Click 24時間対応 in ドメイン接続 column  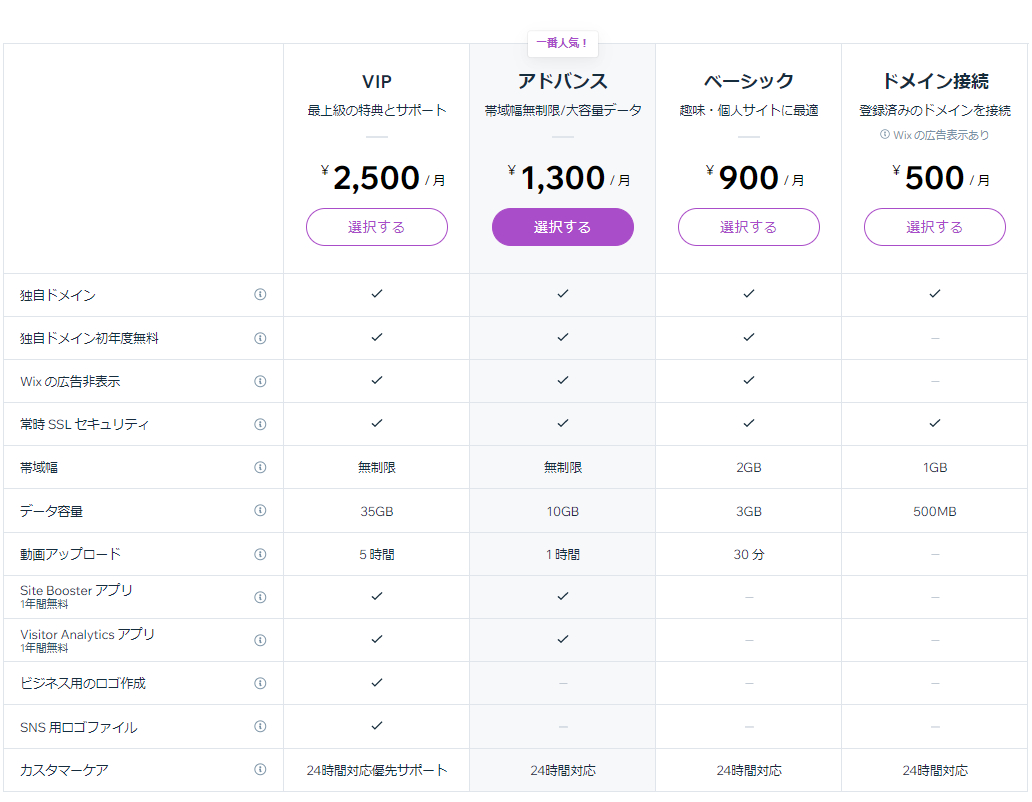[935, 770]
